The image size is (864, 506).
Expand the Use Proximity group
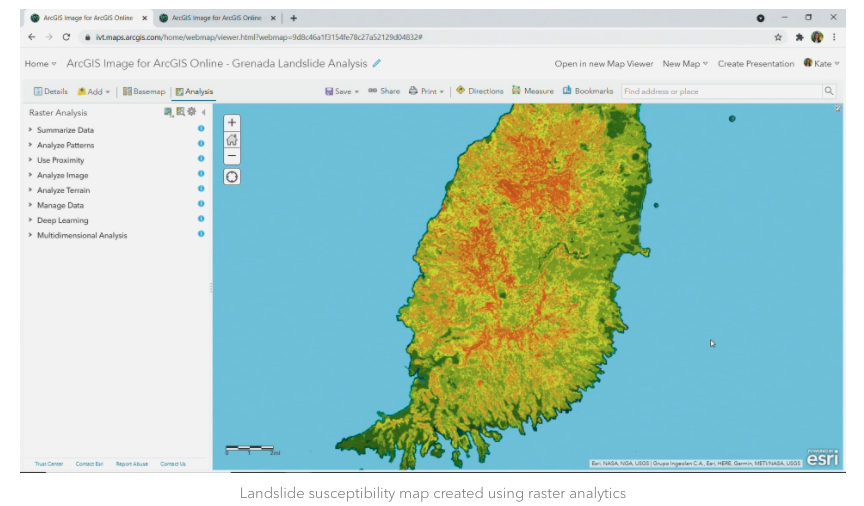[30, 159]
